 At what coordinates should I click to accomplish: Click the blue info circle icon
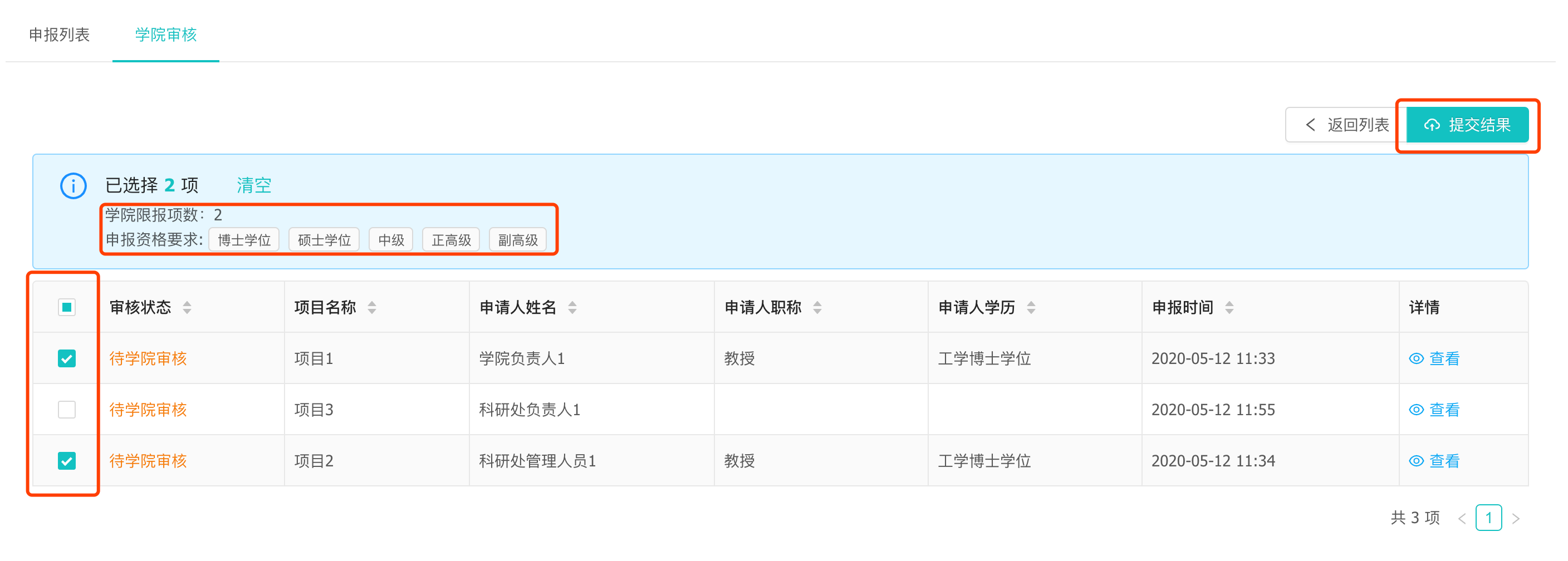tap(73, 185)
